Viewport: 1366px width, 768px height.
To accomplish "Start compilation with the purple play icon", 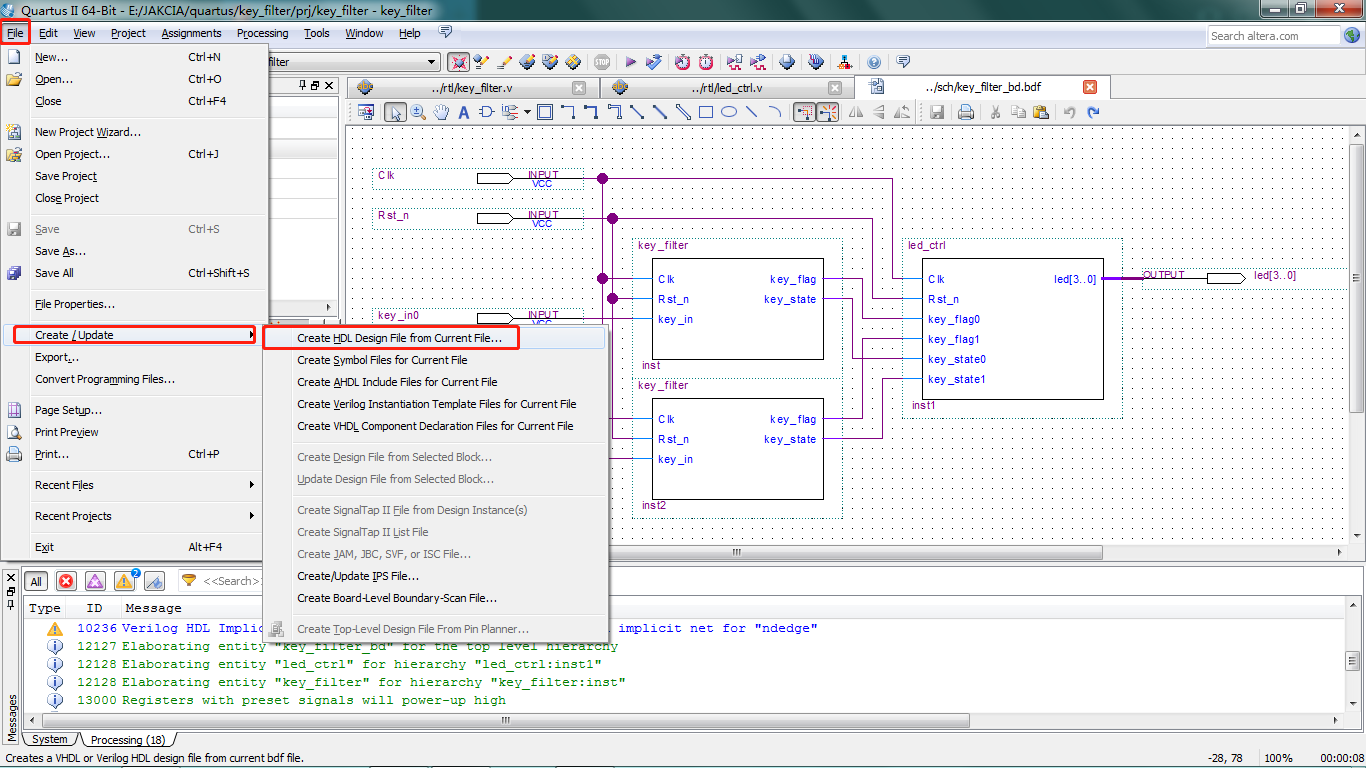I will pyautogui.click(x=631, y=62).
